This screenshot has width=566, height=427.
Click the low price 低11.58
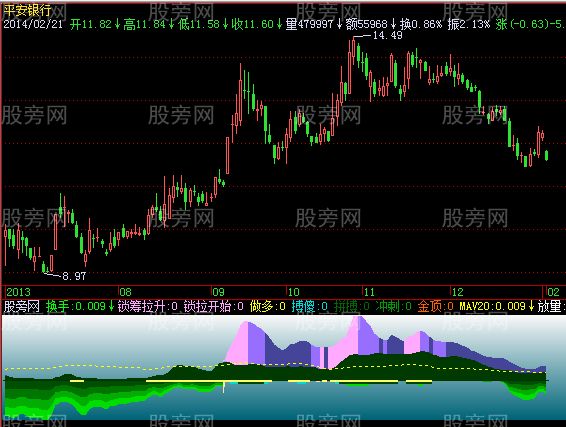point(199,24)
